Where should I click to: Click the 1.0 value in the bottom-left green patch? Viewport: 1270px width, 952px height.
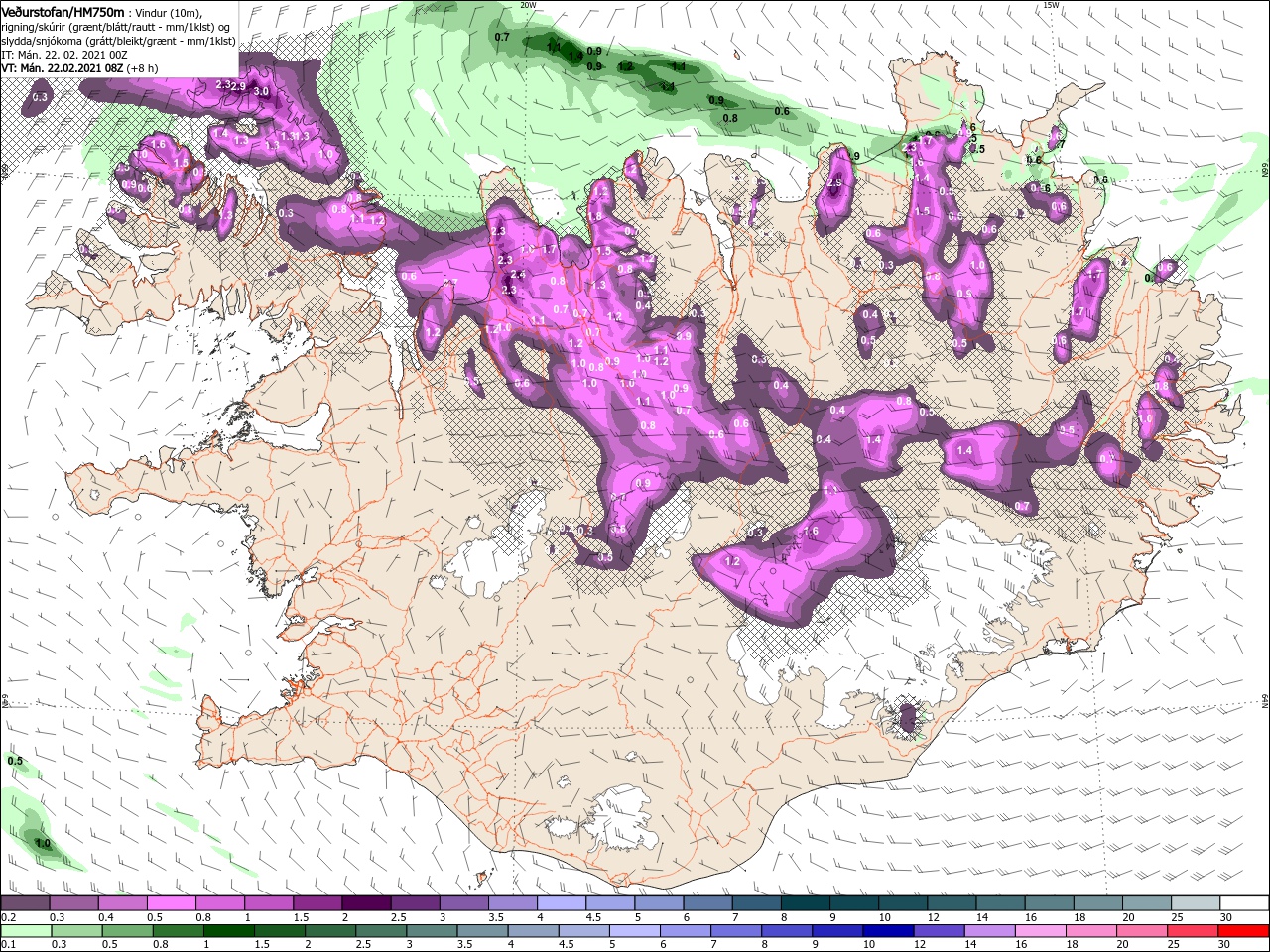[x=43, y=843]
